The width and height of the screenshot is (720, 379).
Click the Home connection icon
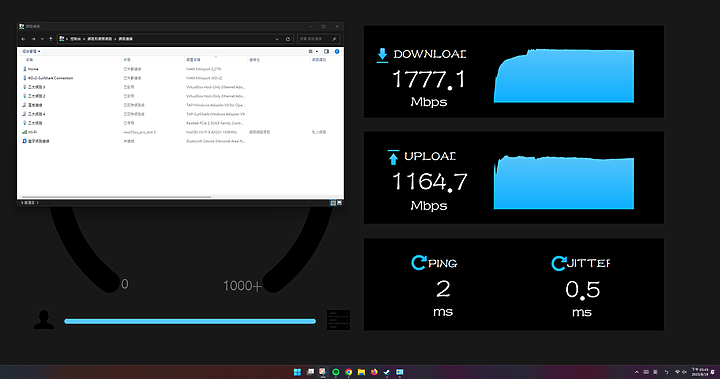click(24, 69)
